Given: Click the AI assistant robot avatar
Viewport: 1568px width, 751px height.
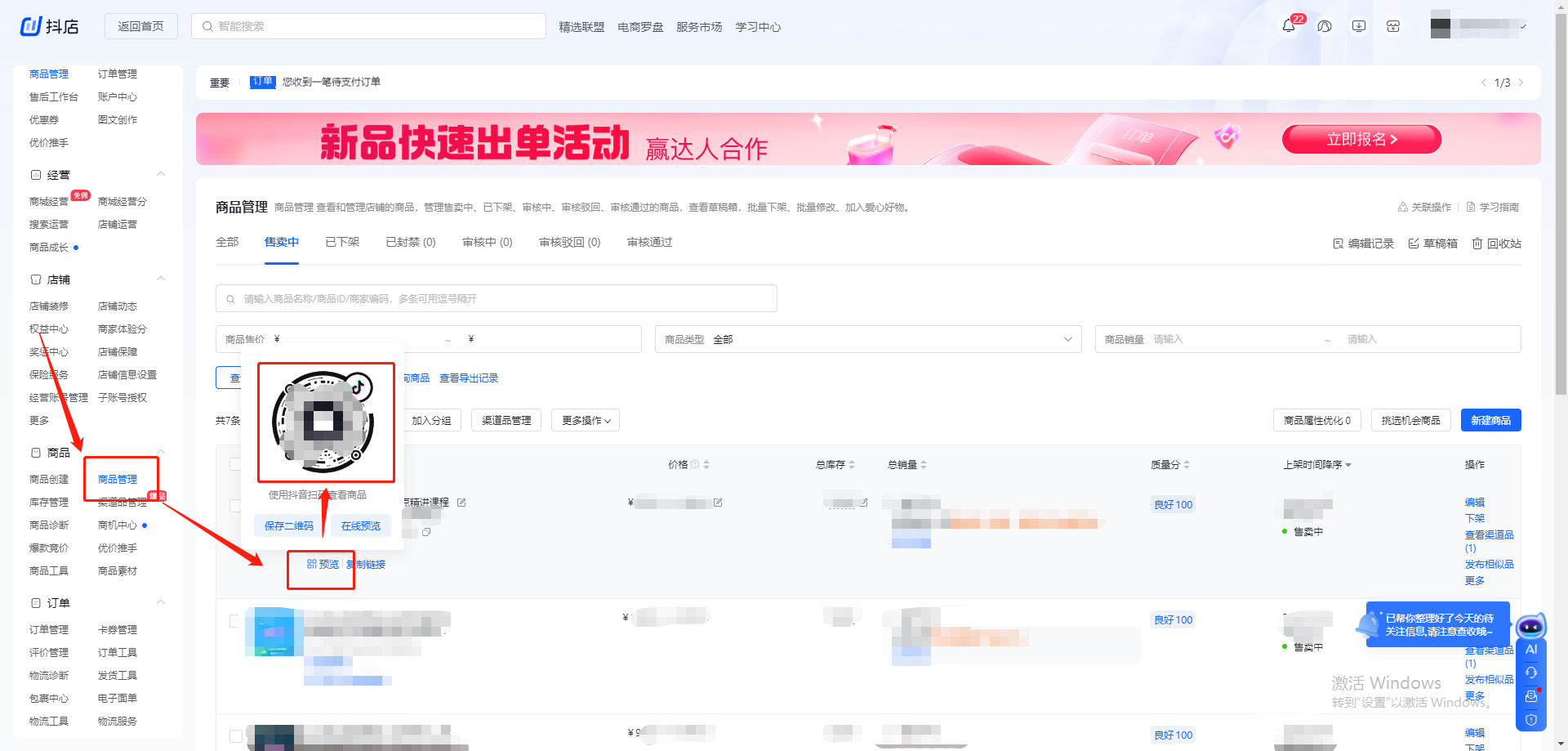Looking at the screenshot, I should tap(1530, 627).
